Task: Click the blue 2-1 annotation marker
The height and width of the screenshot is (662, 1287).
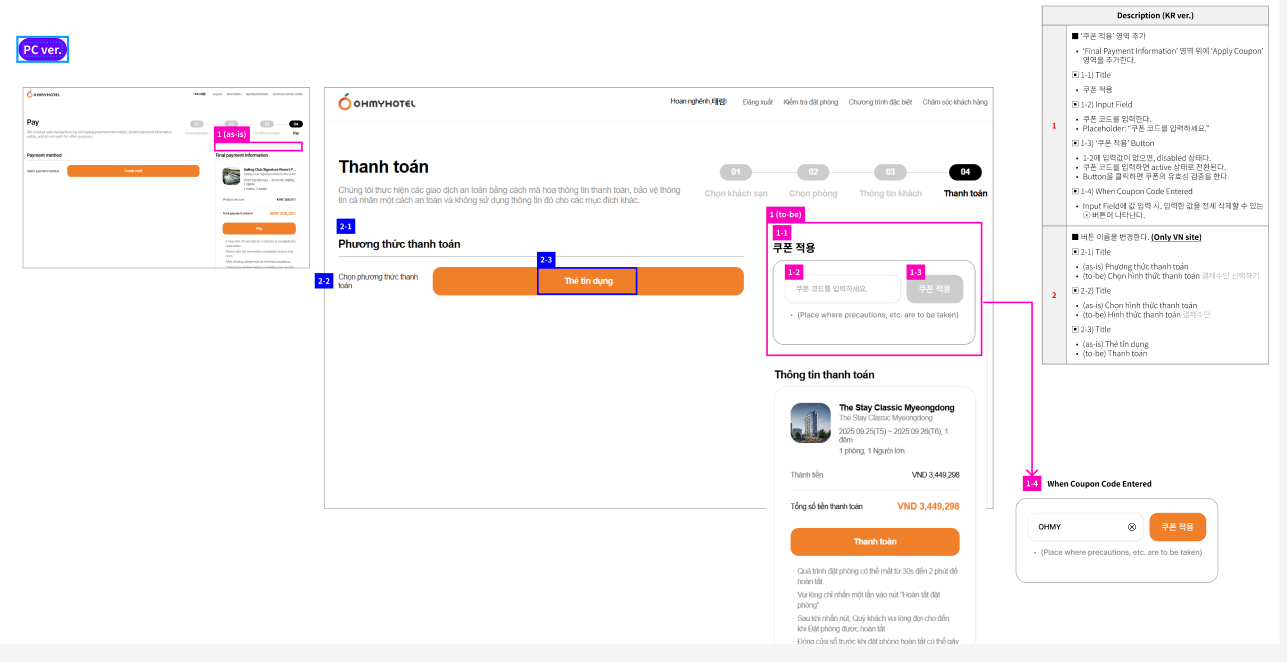Action: point(346,227)
